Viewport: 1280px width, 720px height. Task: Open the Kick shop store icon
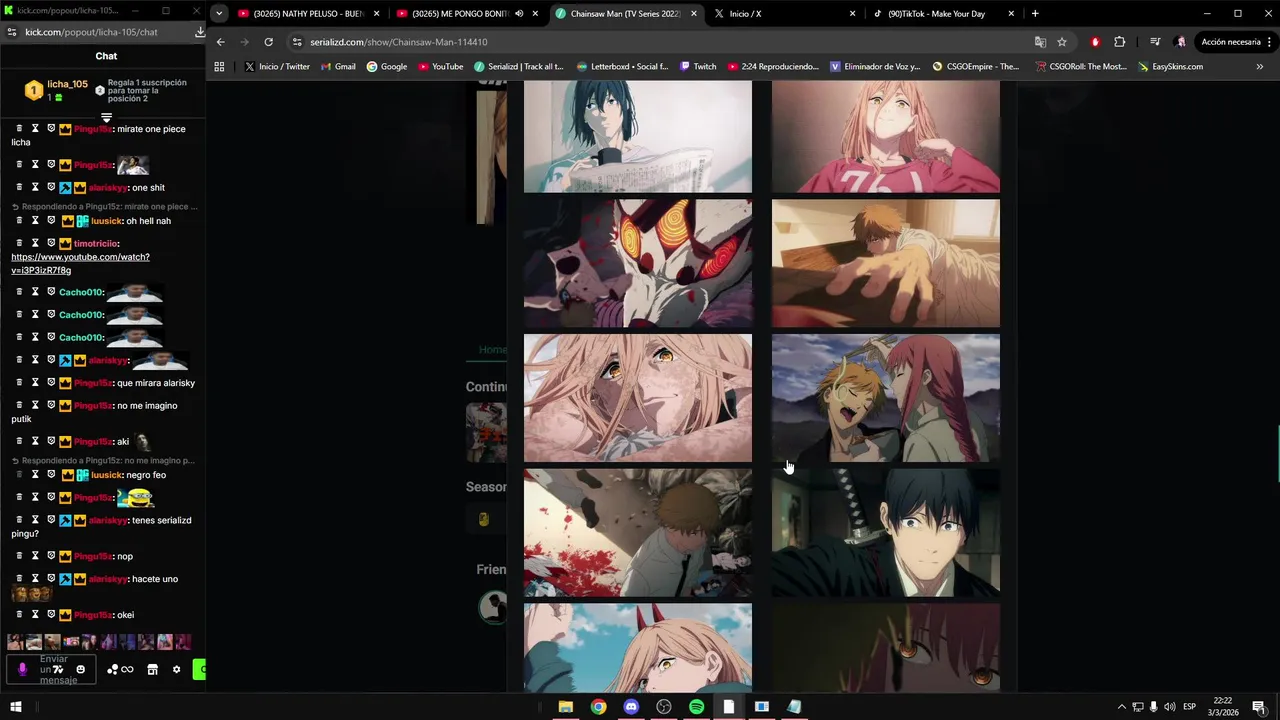tap(152, 669)
